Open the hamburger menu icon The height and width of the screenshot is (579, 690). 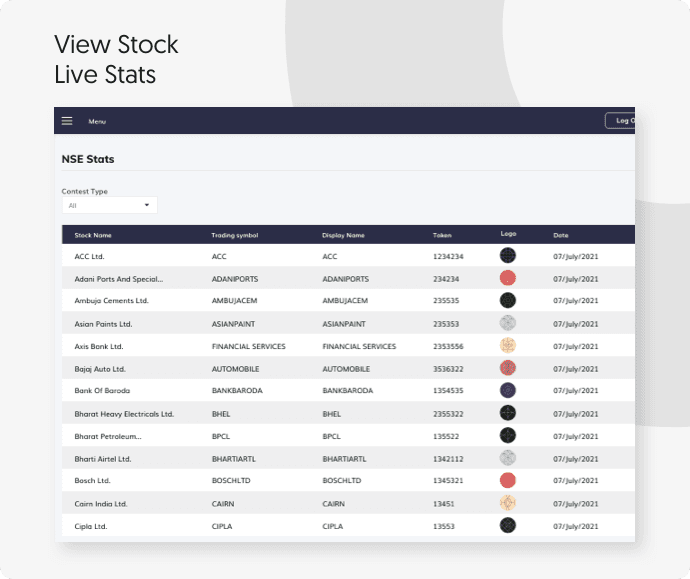pyautogui.click(x=67, y=121)
